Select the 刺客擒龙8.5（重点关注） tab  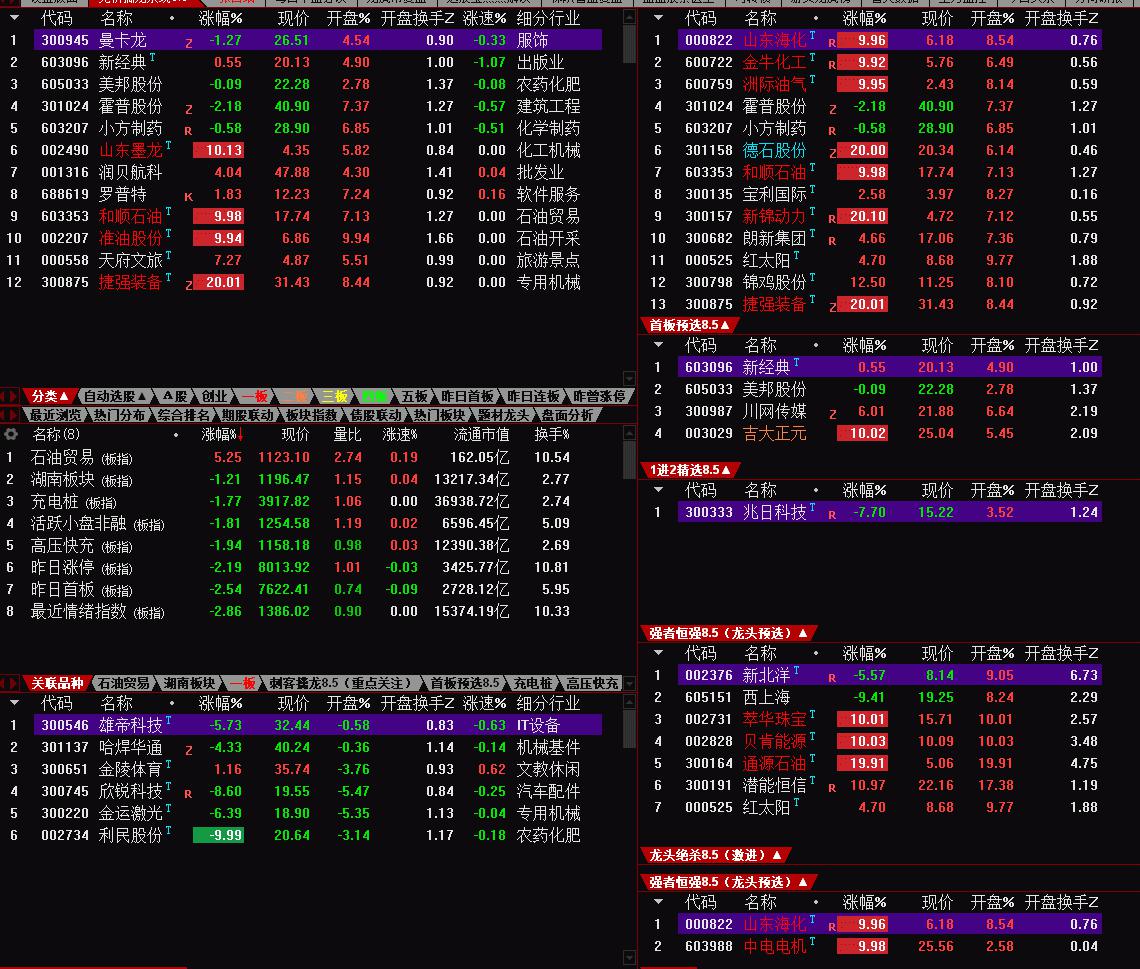coord(340,683)
